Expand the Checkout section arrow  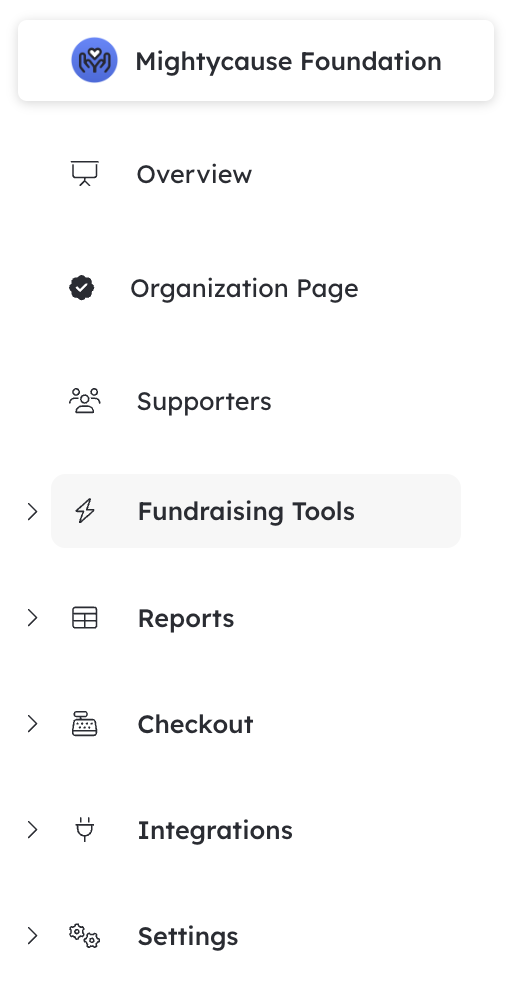33,724
